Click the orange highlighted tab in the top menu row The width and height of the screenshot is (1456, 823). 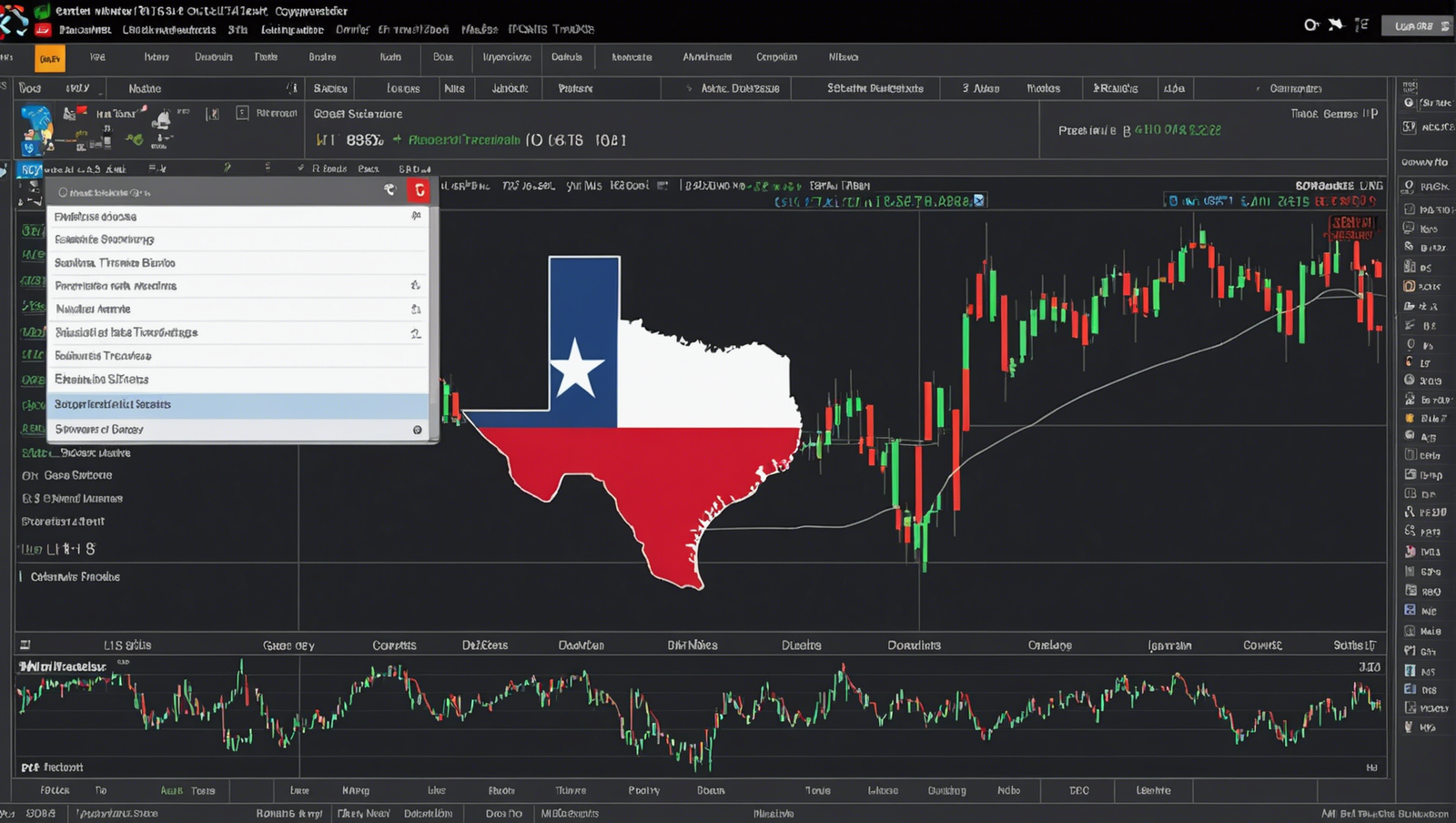click(x=50, y=58)
